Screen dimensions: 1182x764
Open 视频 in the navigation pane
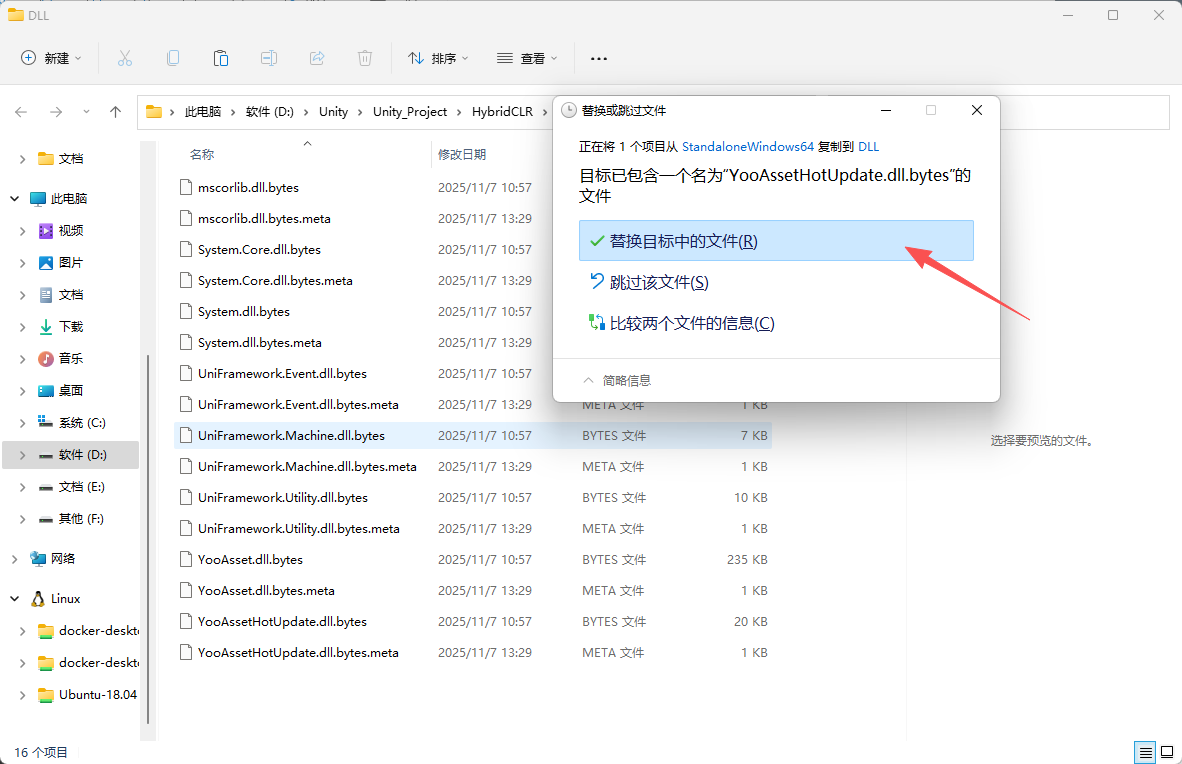point(70,231)
